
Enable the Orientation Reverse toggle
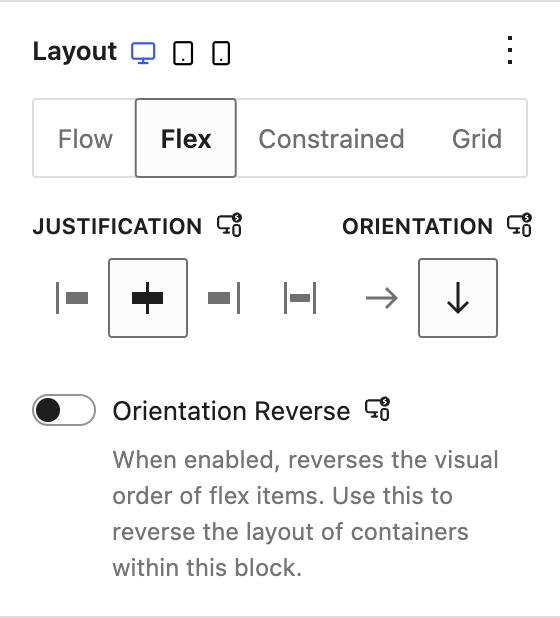pyautogui.click(x=64, y=410)
